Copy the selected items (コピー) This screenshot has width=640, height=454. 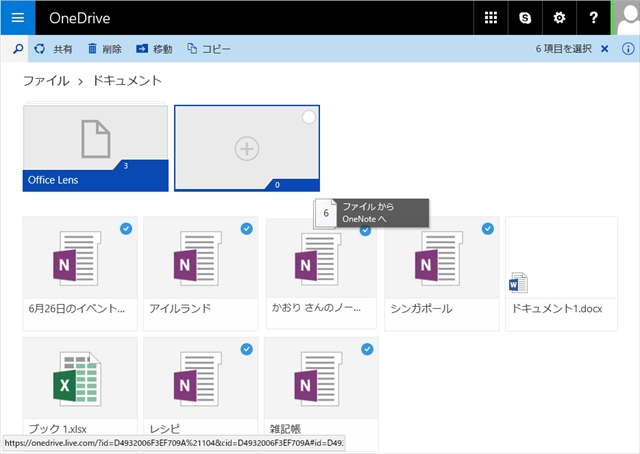click(x=209, y=49)
